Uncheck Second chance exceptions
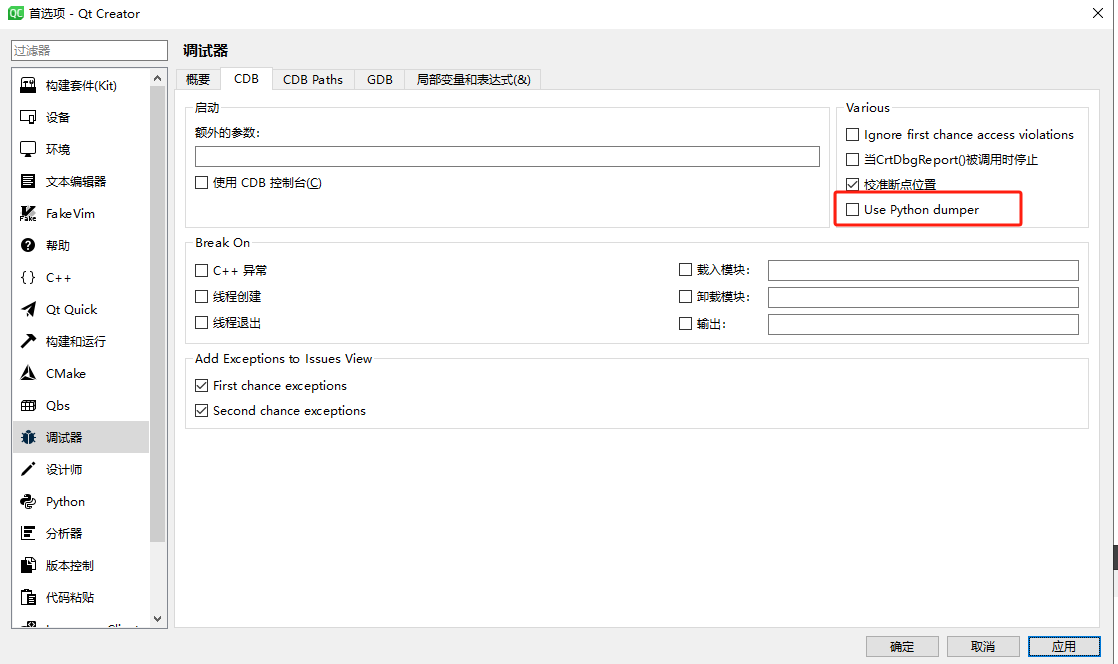1118x664 pixels. pyautogui.click(x=201, y=411)
